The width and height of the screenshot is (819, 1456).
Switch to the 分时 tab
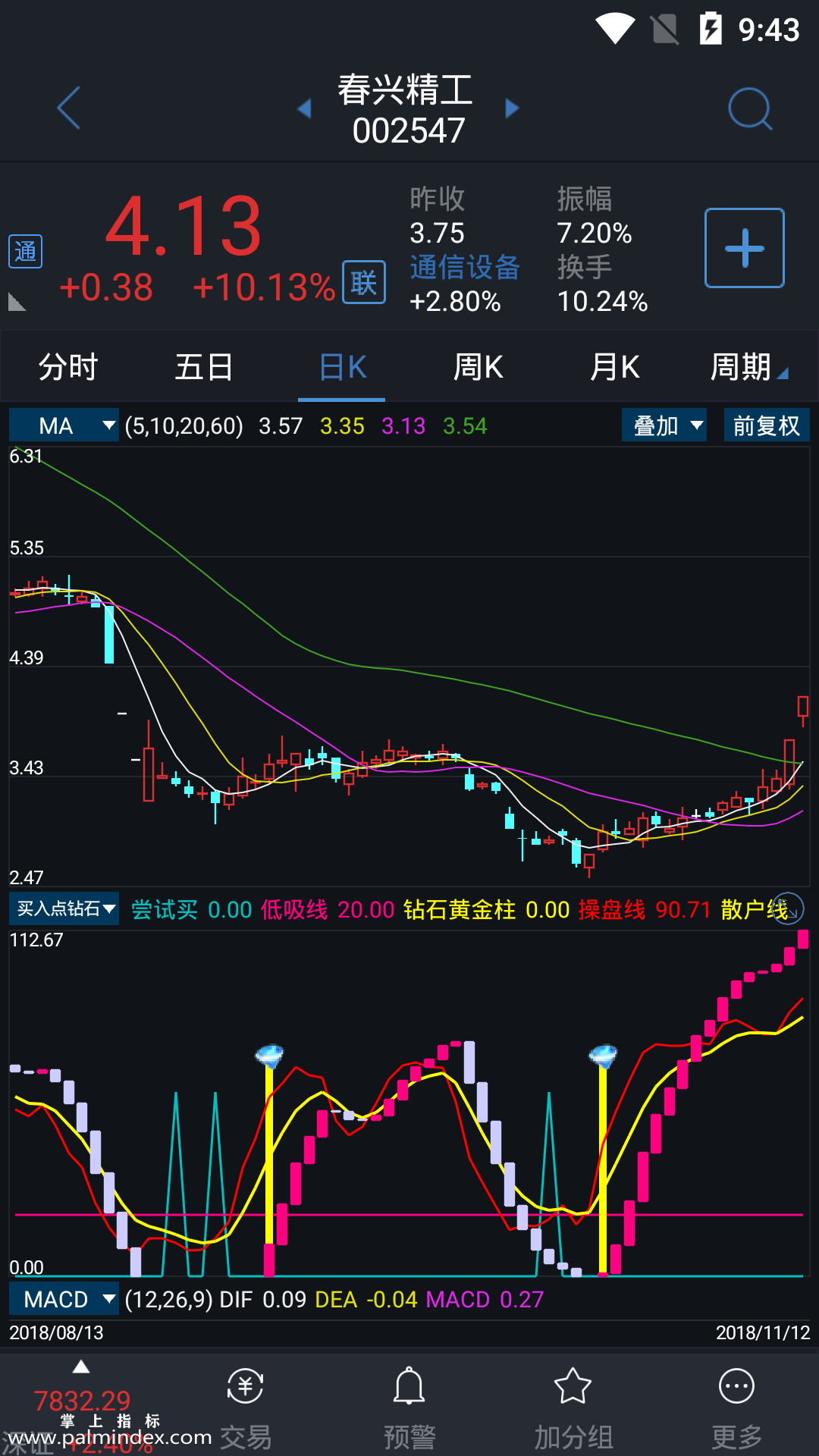point(68,367)
